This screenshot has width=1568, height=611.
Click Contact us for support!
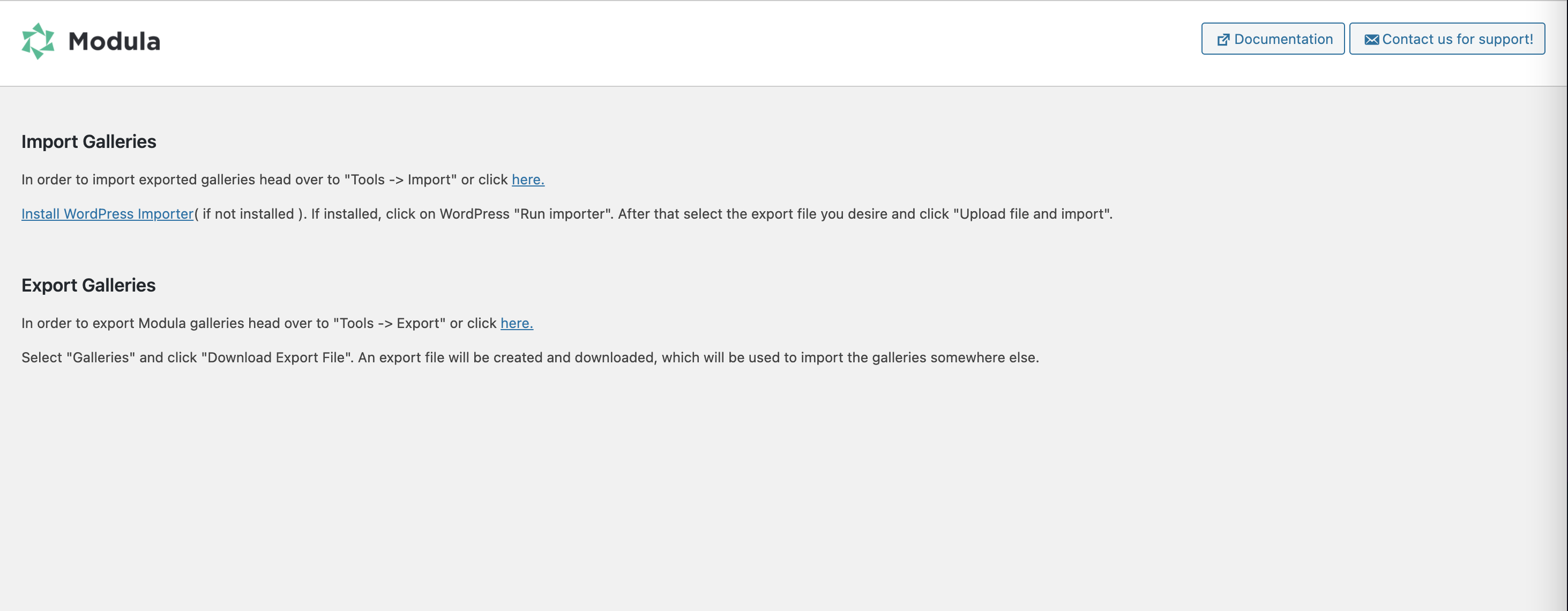(1446, 39)
